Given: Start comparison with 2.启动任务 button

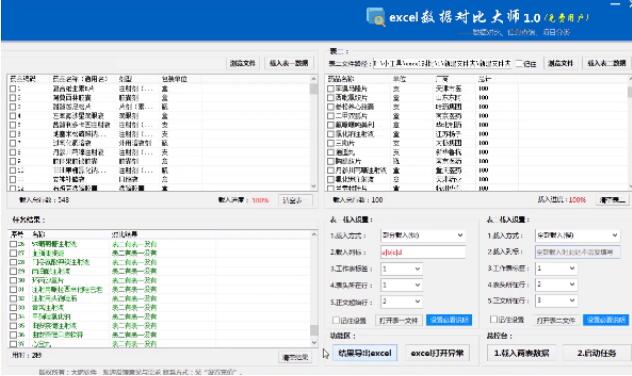Looking at the screenshot, I should pyautogui.click(x=597, y=353).
